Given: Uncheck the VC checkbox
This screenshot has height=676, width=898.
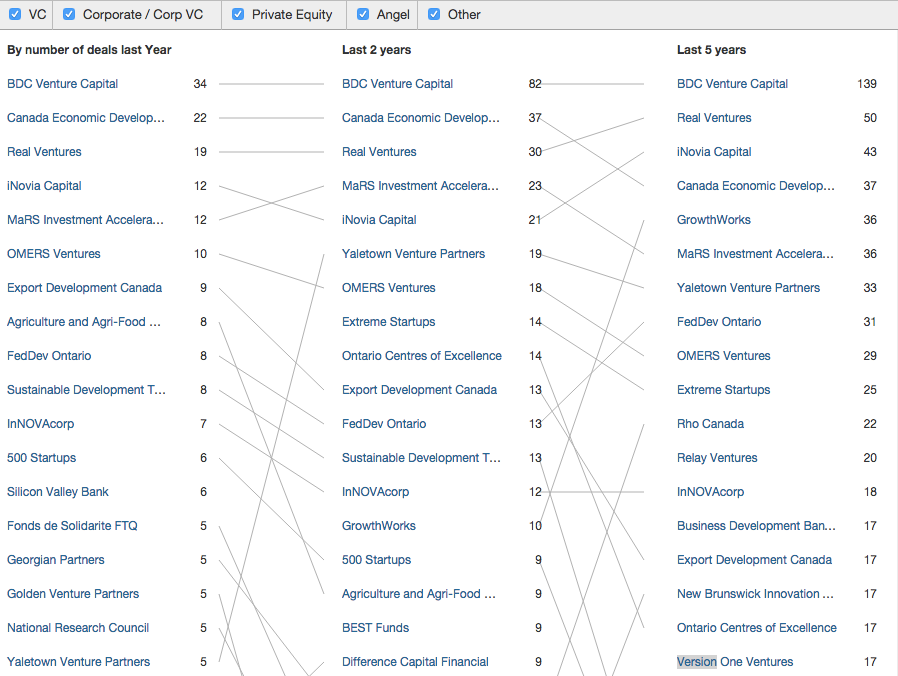Looking at the screenshot, I should (15, 15).
